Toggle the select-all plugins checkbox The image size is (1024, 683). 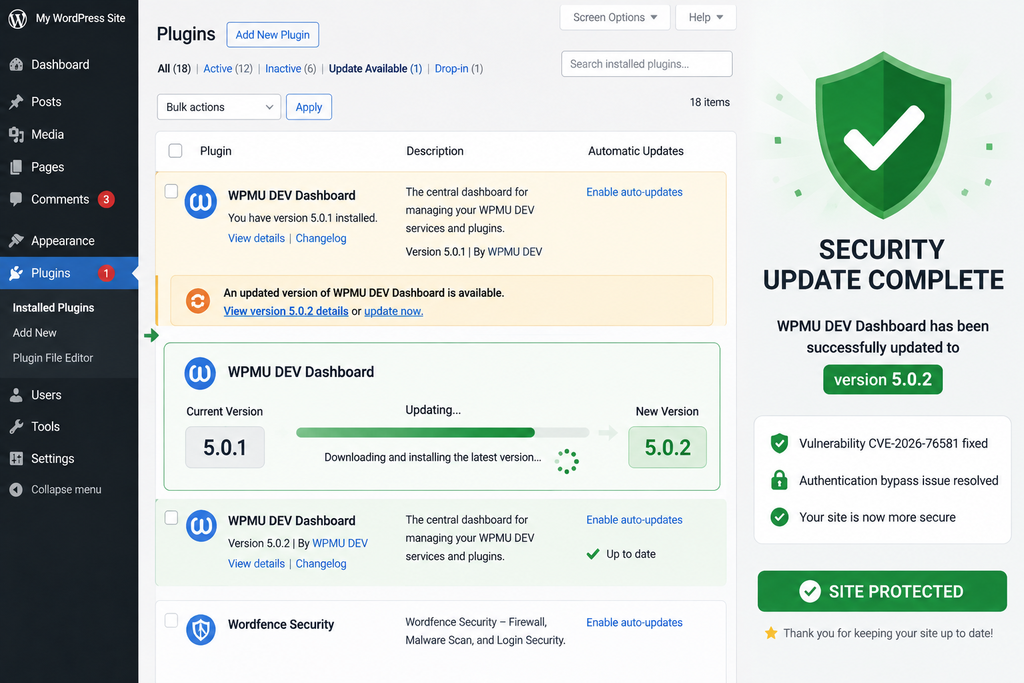pyautogui.click(x=175, y=151)
